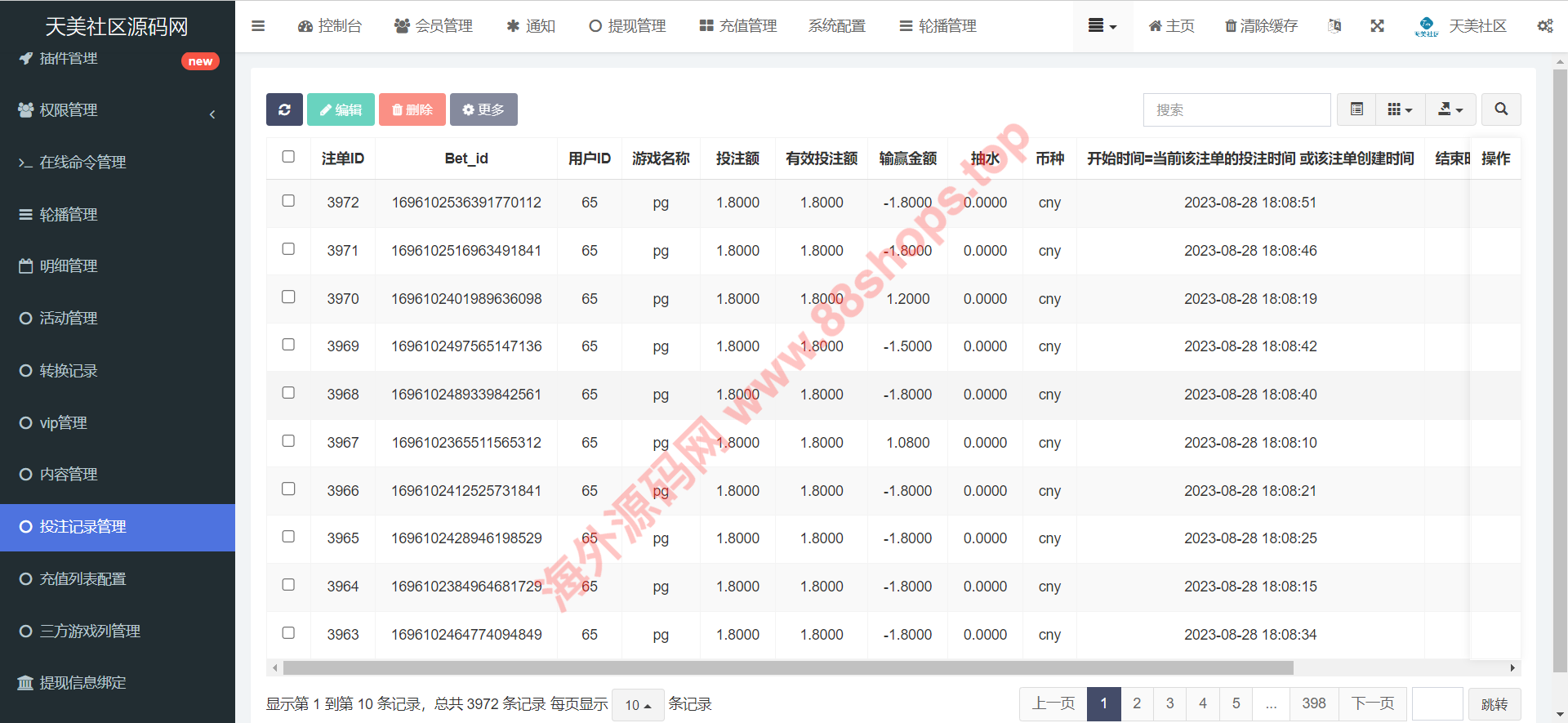
Task: Open the columns visibility dropdown
Action: point(1400,109)
